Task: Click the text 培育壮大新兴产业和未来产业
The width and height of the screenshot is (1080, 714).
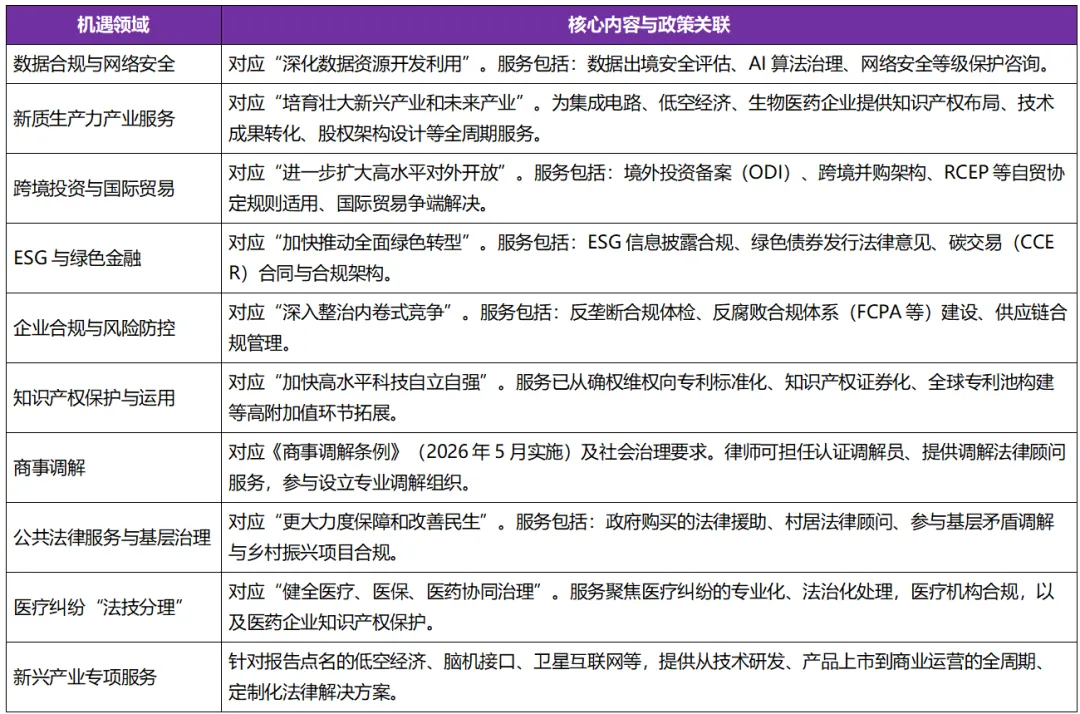Action: 399,103
